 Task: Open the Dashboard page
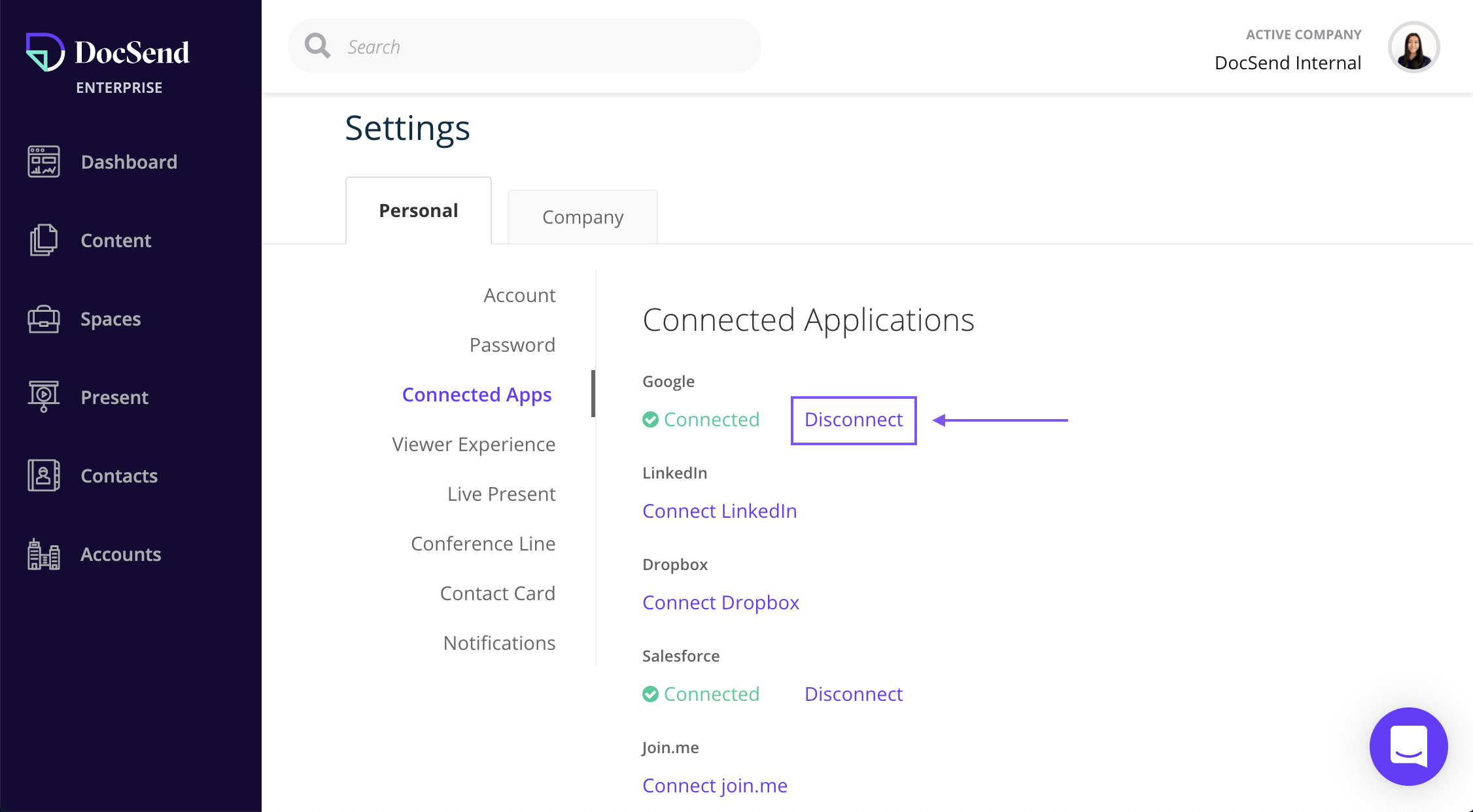(x=129, y=162)
